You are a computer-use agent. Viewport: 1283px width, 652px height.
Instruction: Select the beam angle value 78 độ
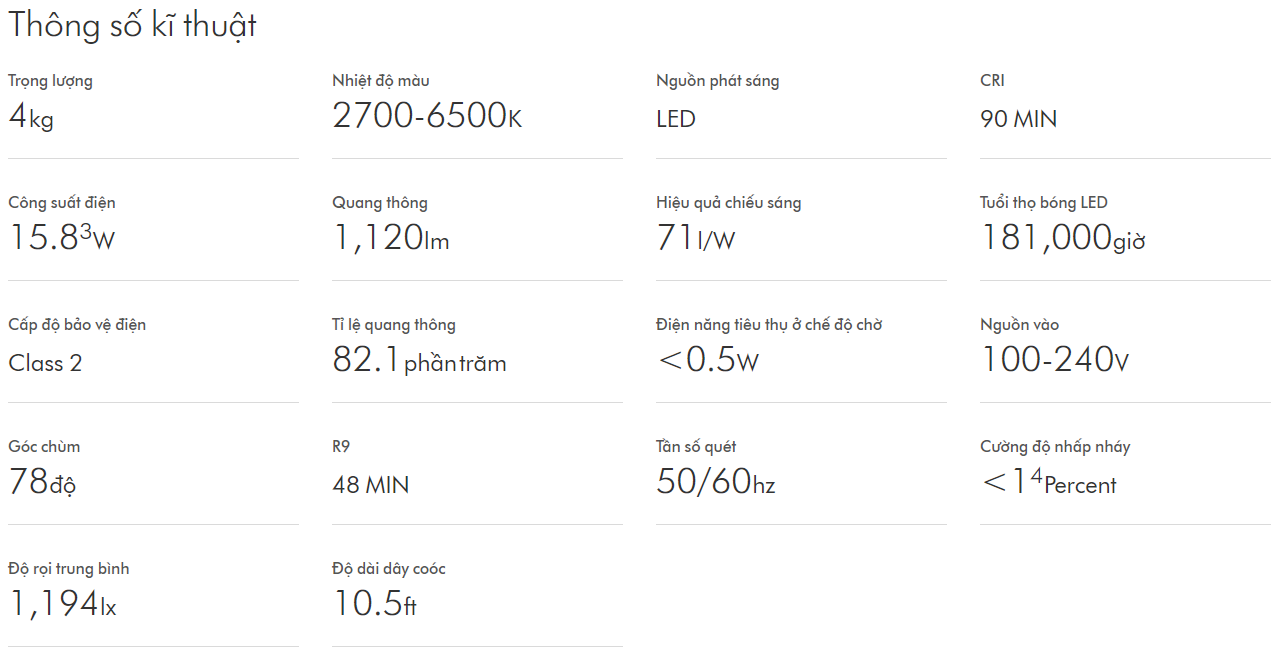click(42, 483)
